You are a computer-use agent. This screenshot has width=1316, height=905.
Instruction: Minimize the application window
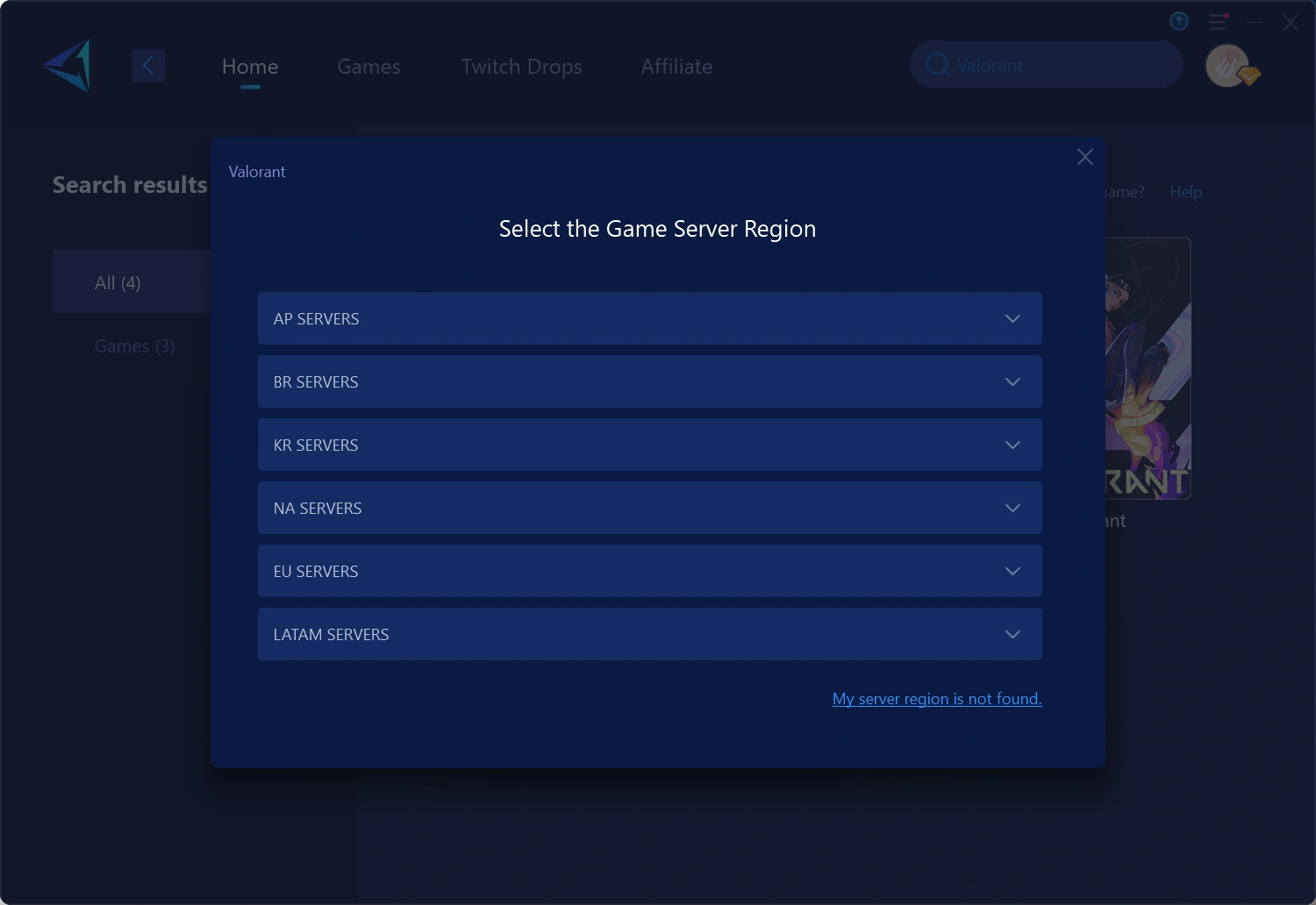click(x=1255, y=22)
